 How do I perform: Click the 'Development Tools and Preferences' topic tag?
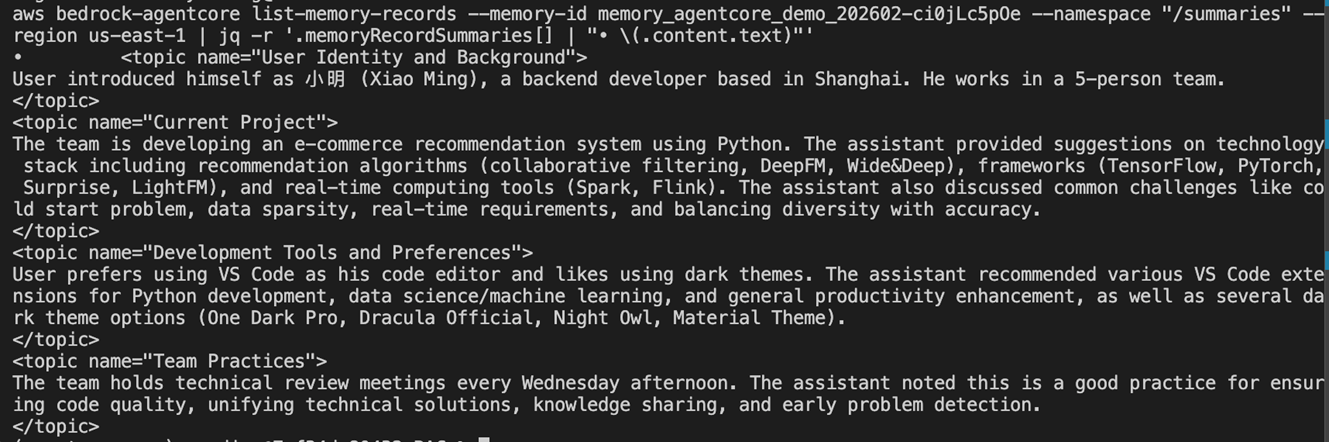tap(272, 253)
